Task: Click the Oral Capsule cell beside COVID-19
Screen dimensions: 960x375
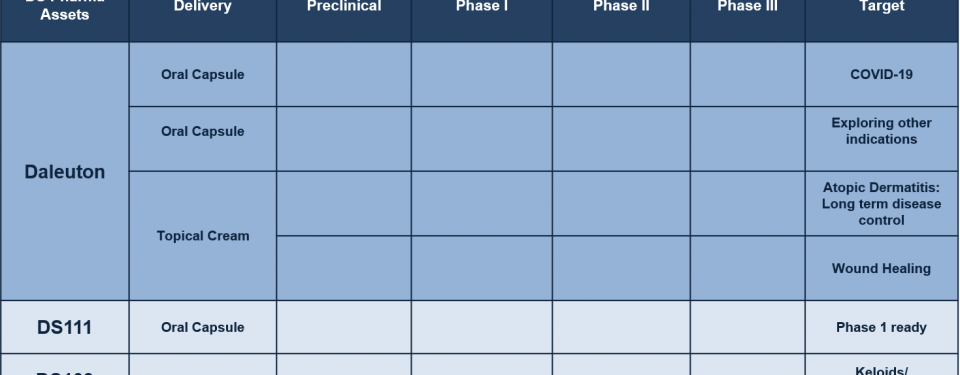Action: pyautogui.click(x=203, y=74)
